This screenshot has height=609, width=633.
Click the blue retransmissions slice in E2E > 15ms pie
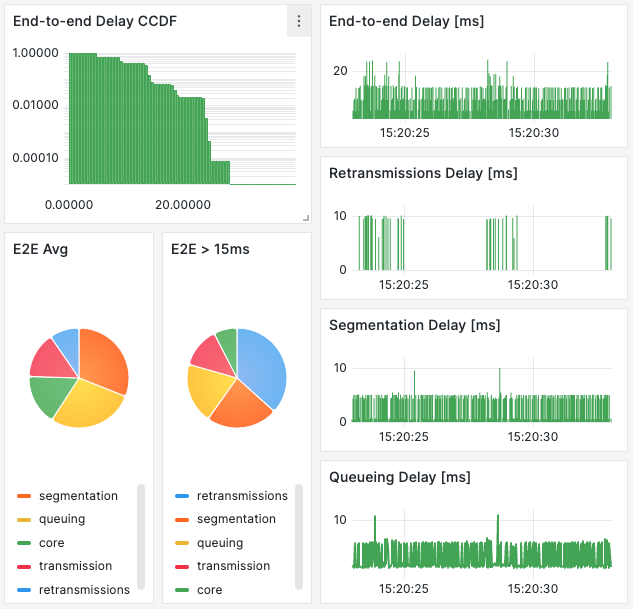tap(263, 366)
